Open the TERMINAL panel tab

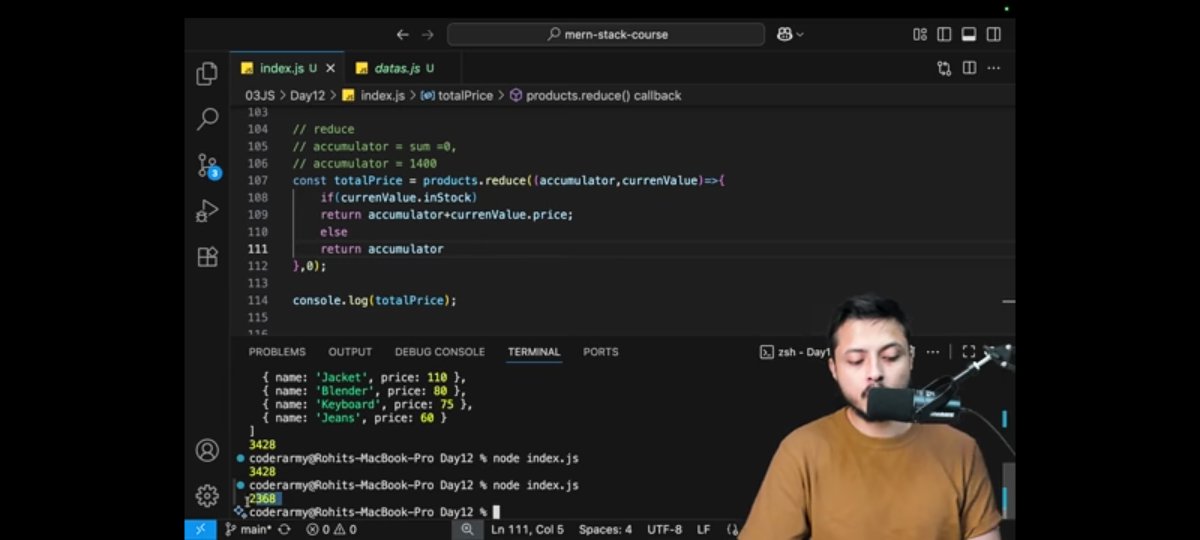pos(534,352)
